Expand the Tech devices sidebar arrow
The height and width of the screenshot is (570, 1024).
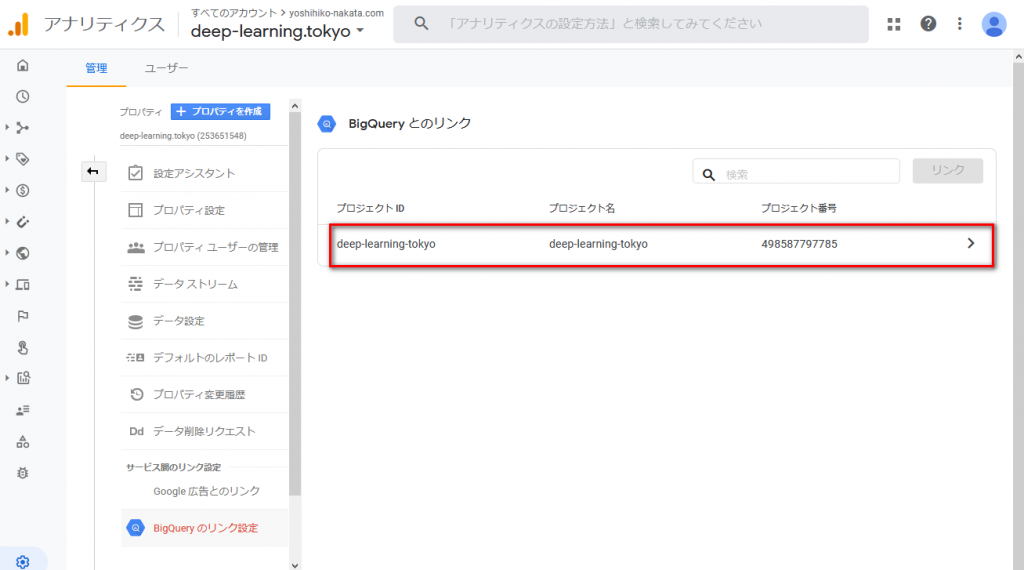tap(7, 284)
